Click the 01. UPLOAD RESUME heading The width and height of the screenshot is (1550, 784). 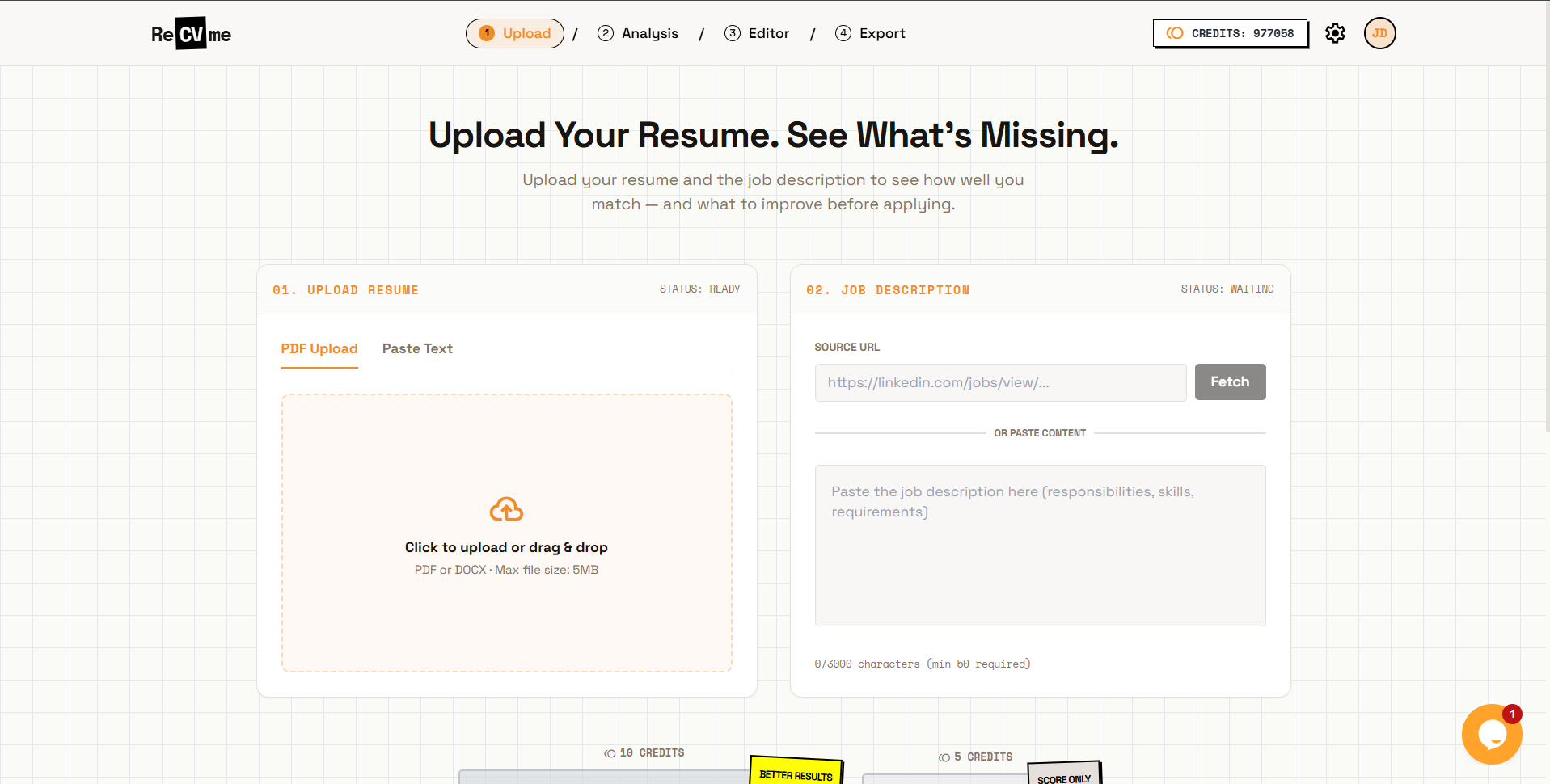tap(345, 290)
